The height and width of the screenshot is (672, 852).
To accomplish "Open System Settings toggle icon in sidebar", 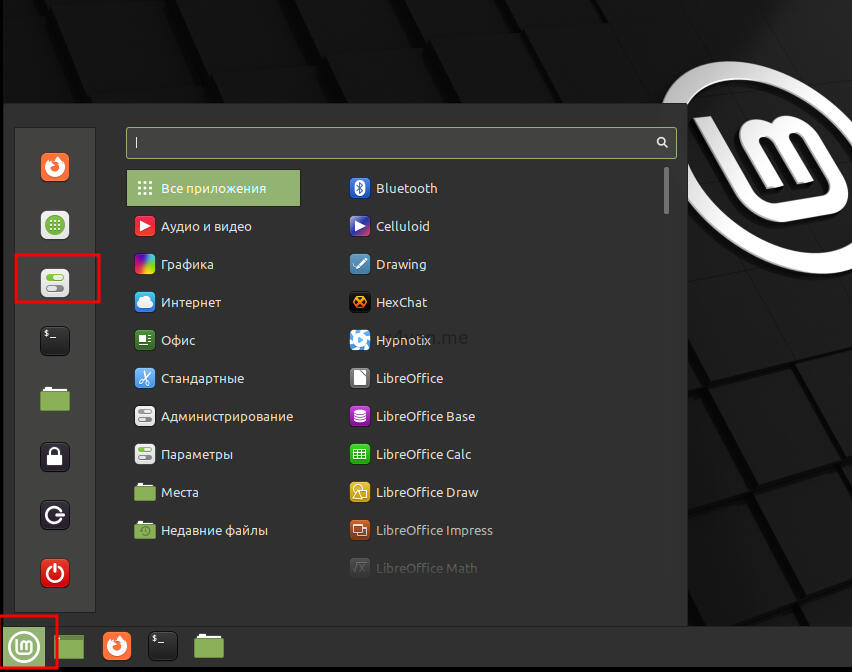I will pos(55,282).
